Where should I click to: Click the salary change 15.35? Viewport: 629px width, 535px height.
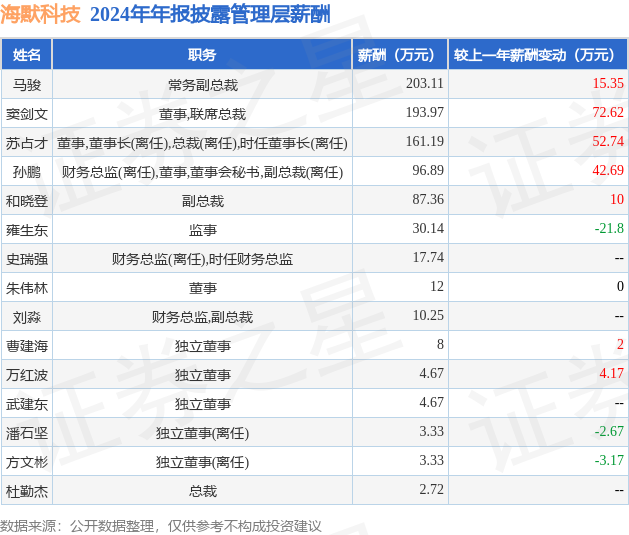[x=608, y=83]
